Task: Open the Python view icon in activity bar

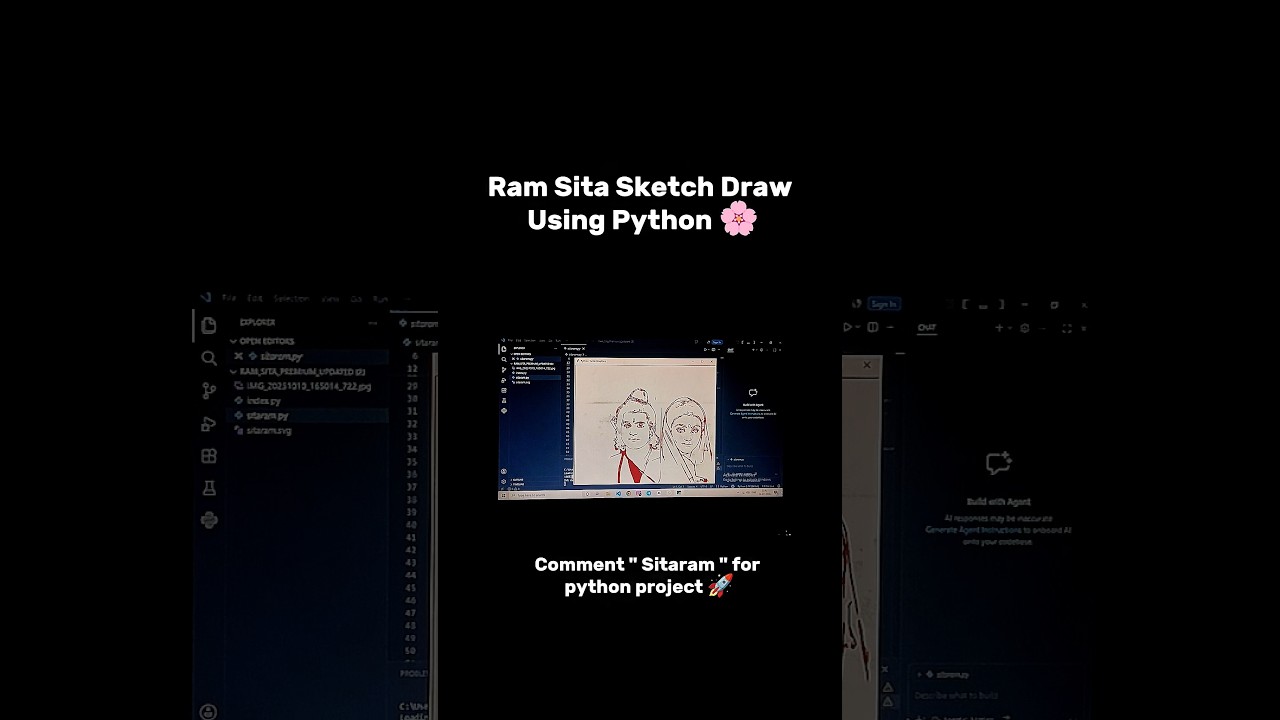Action: tap(208, 520)
